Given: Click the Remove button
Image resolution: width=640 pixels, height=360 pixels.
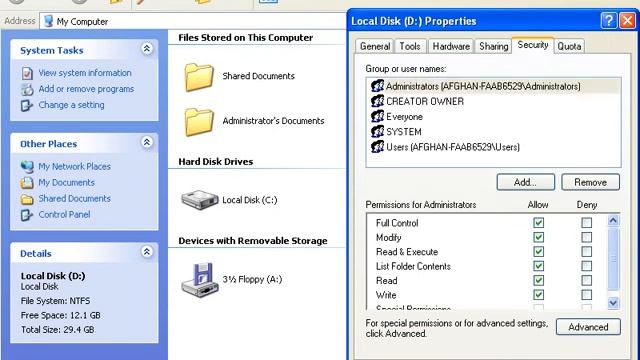Looking at the screenshot, I should coord(590,182).
